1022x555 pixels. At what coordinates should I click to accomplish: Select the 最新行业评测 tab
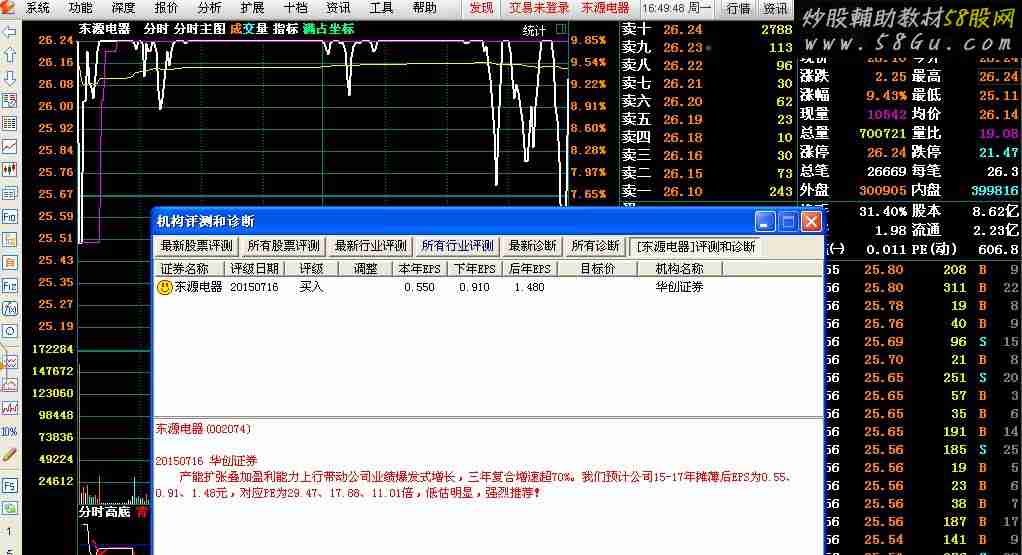(370, 246)
